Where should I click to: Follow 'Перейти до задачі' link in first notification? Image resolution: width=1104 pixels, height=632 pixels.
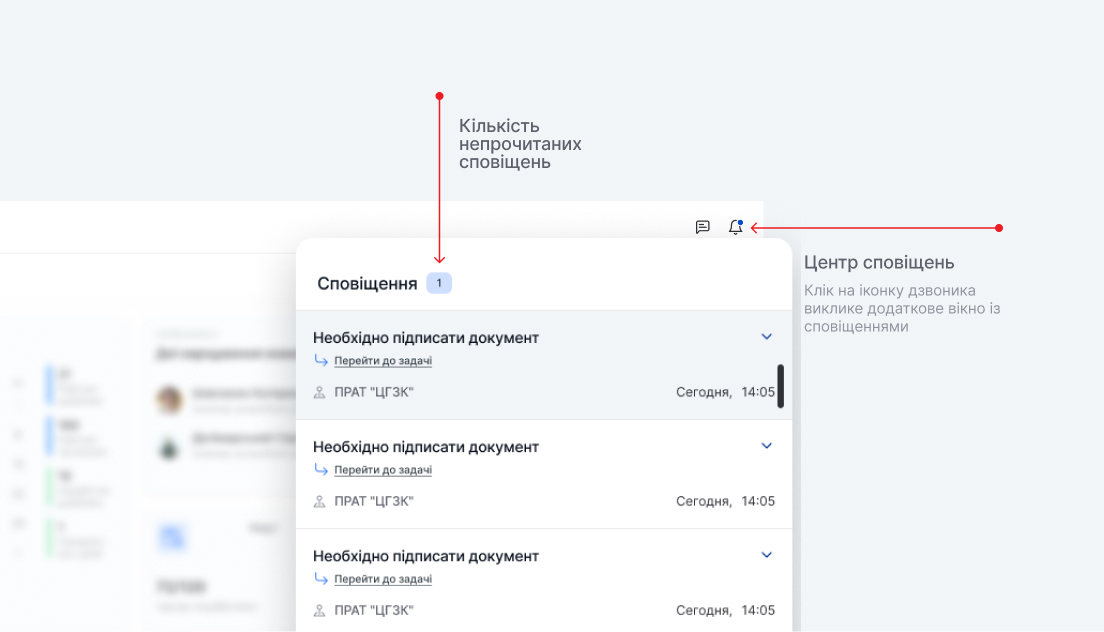coord(383,361)
